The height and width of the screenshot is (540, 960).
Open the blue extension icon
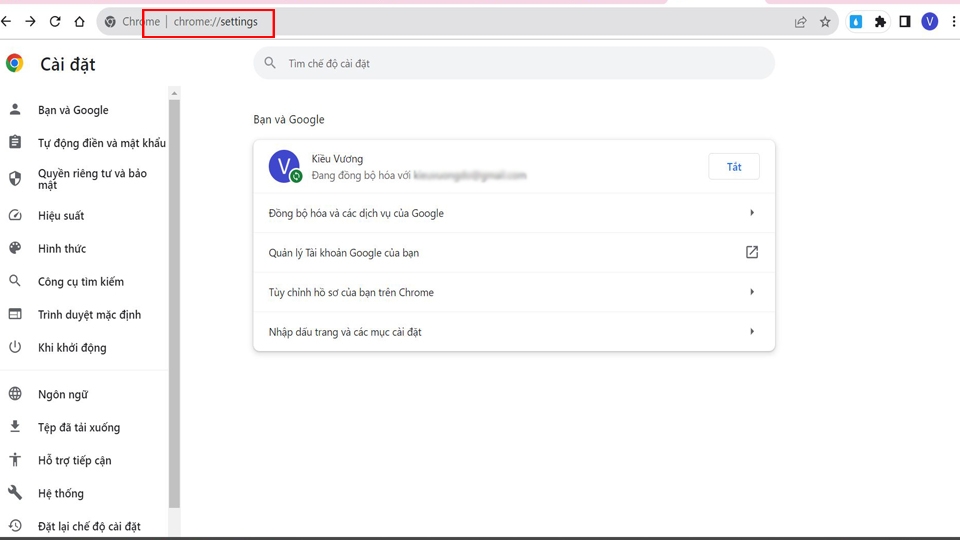(x=856, y=21)
